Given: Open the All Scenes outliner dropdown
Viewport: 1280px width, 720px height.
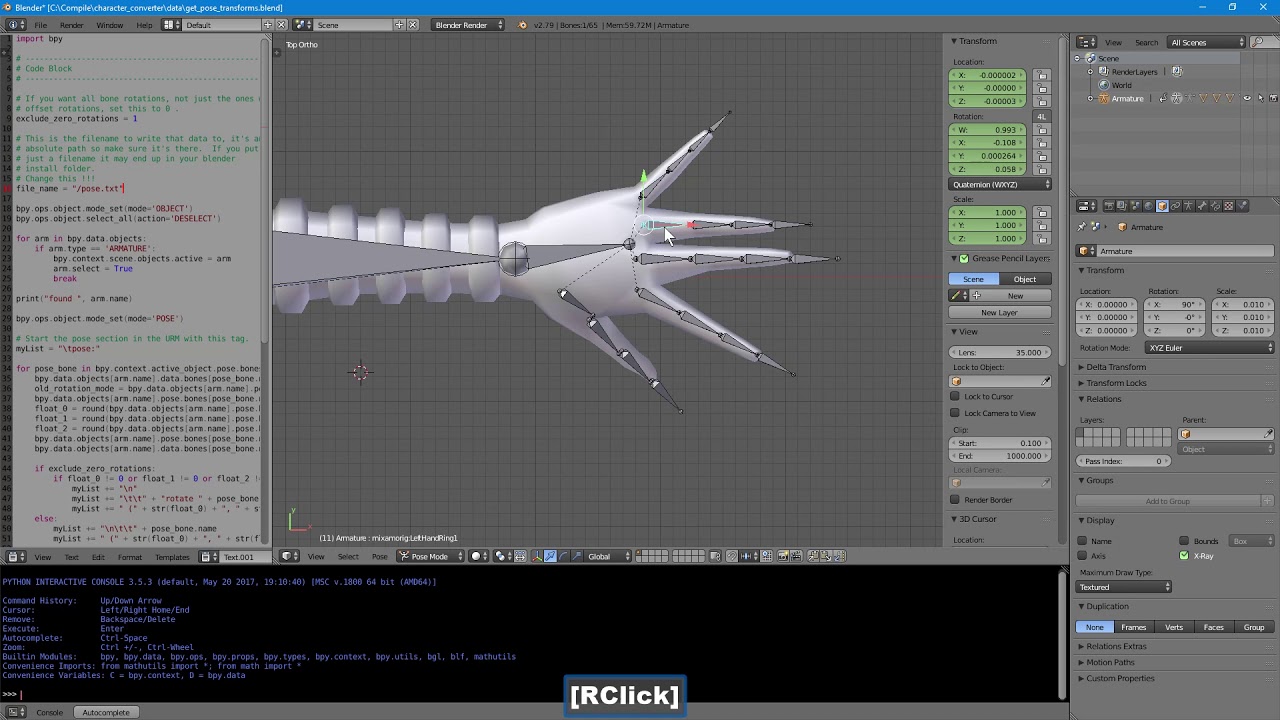Looking at the screenshot, I should pos(1206,42).
